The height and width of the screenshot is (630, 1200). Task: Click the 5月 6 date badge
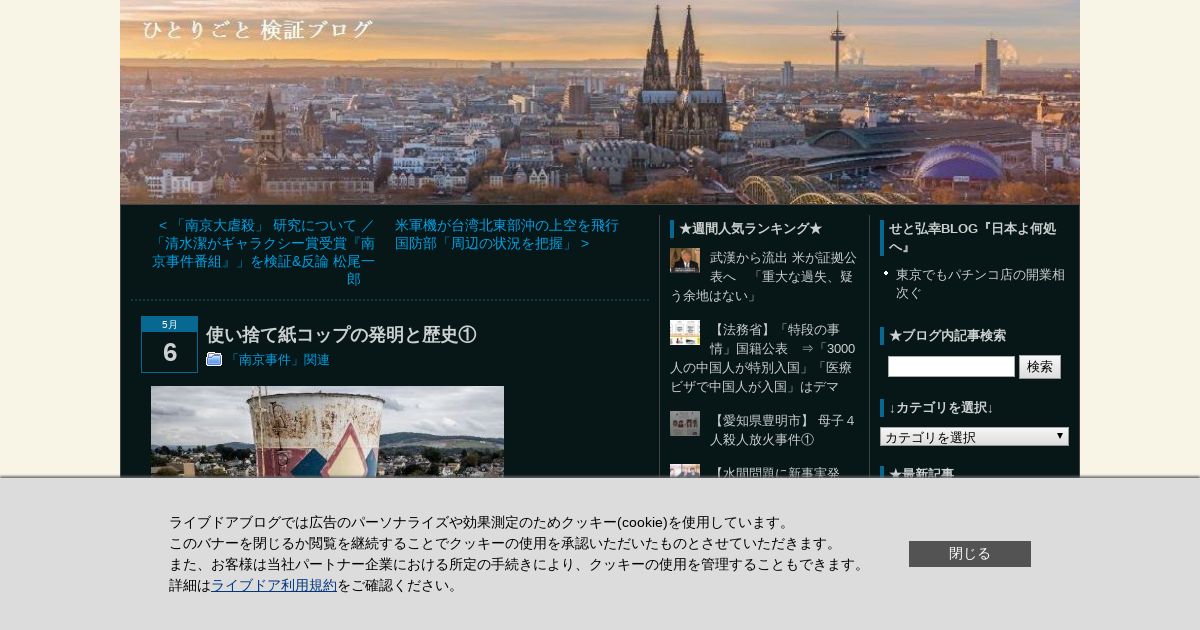169,344
